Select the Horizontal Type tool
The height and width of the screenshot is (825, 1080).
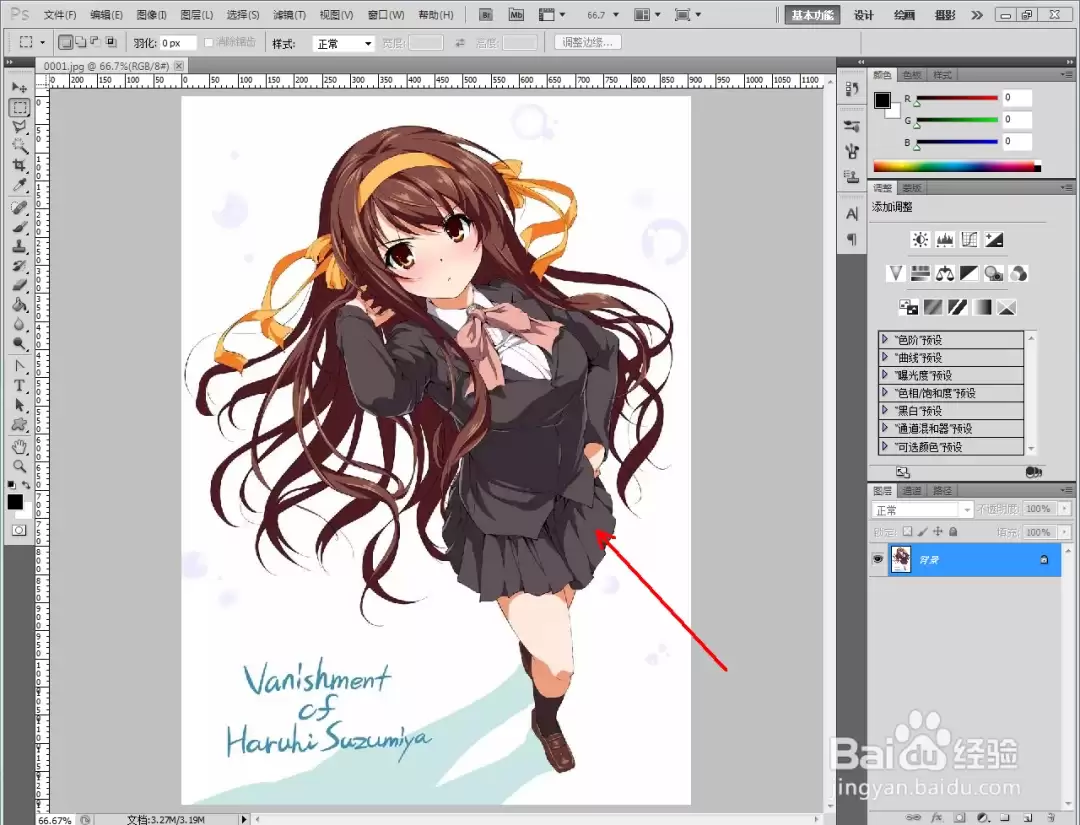tap(19, 386)
